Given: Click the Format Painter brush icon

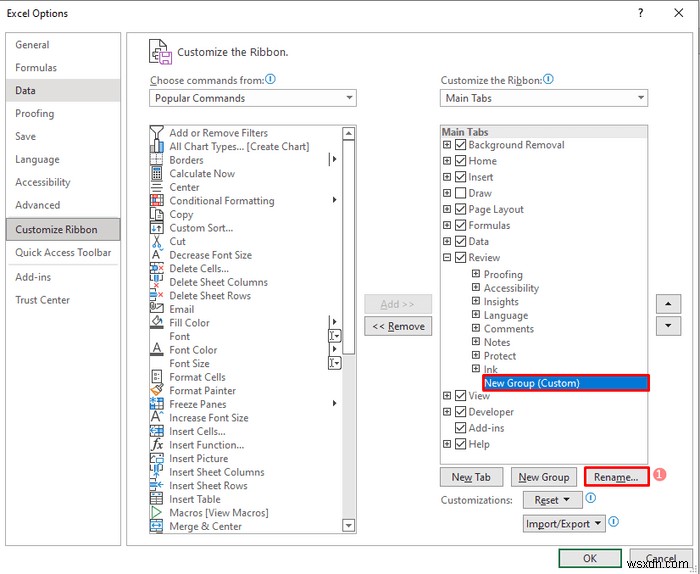Looking at the screenshot, I should pyautogui.click(x=156, y=390).
